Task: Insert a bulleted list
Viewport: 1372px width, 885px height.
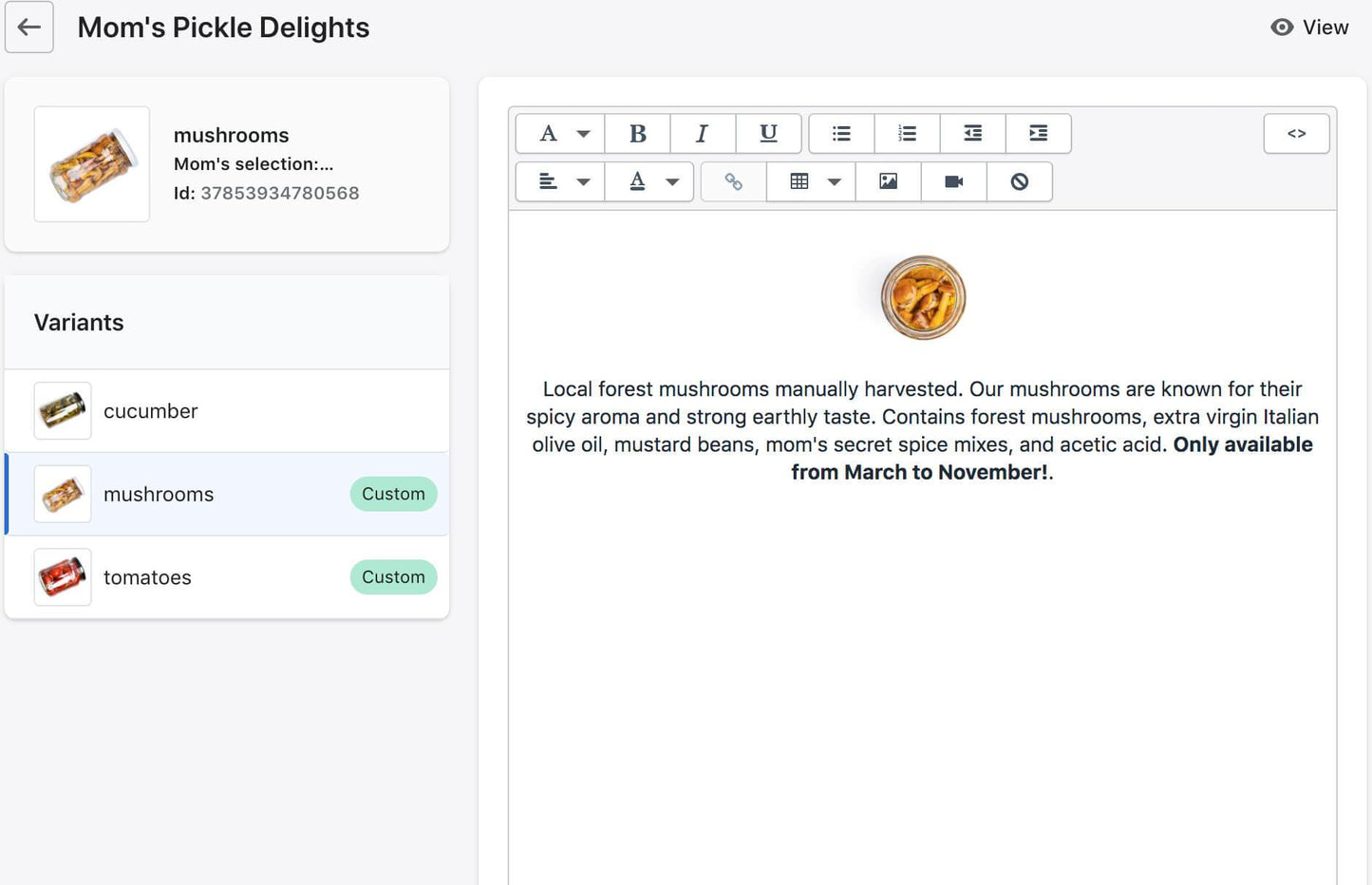Action: point(841,134)
